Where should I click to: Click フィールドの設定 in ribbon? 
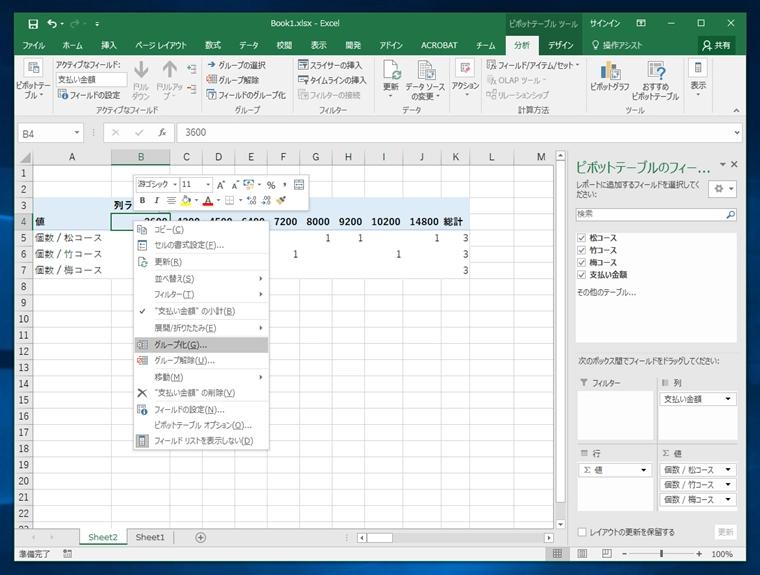pos(89,95)
